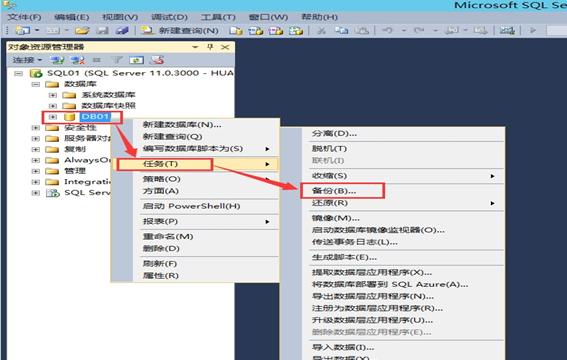Image resolution: width=567 pixels, height=360 pixels.
Task: Open the 连接 dropdown in Object Explorer
Action: pyautogui.click(x=27, y=60)
